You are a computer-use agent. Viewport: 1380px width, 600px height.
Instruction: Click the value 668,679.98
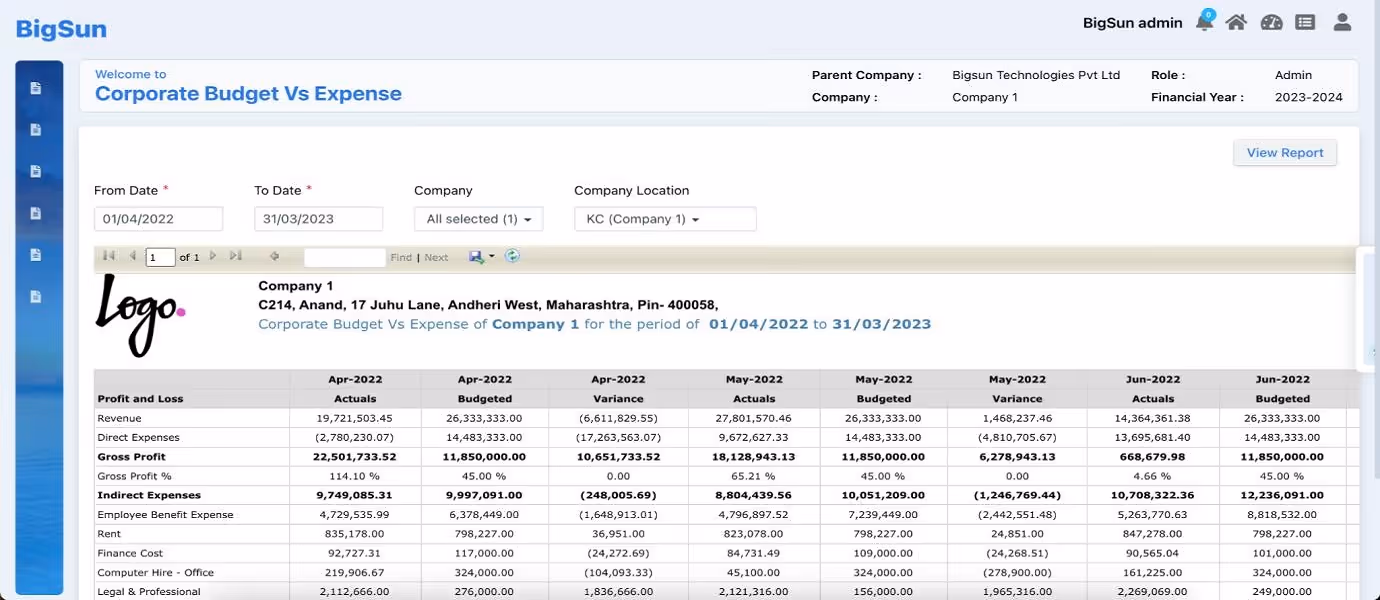click(1153, 456)
